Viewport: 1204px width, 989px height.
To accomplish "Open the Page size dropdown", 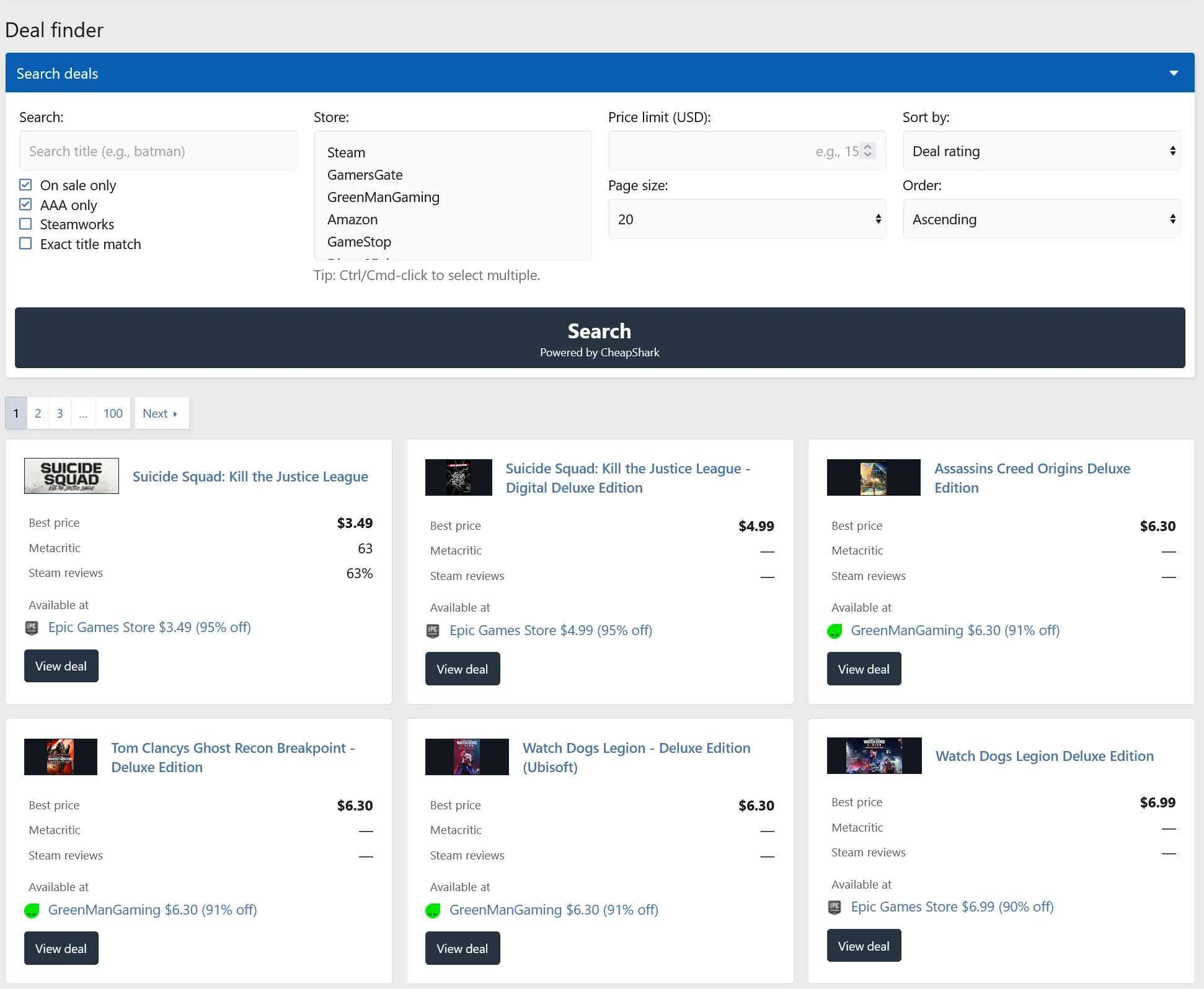I will 747,219.
